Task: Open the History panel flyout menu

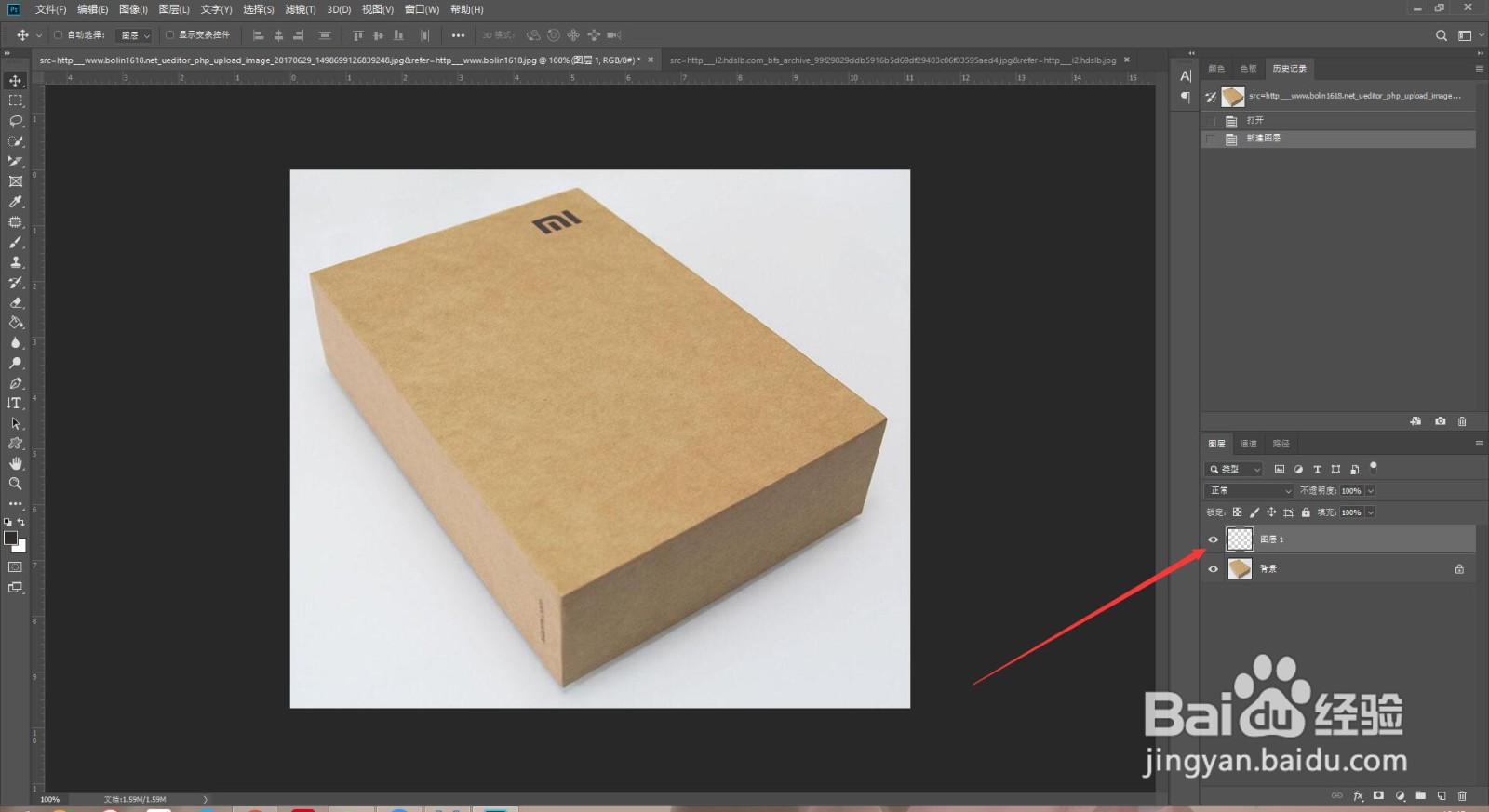Action: click(x=1480, y=68)
